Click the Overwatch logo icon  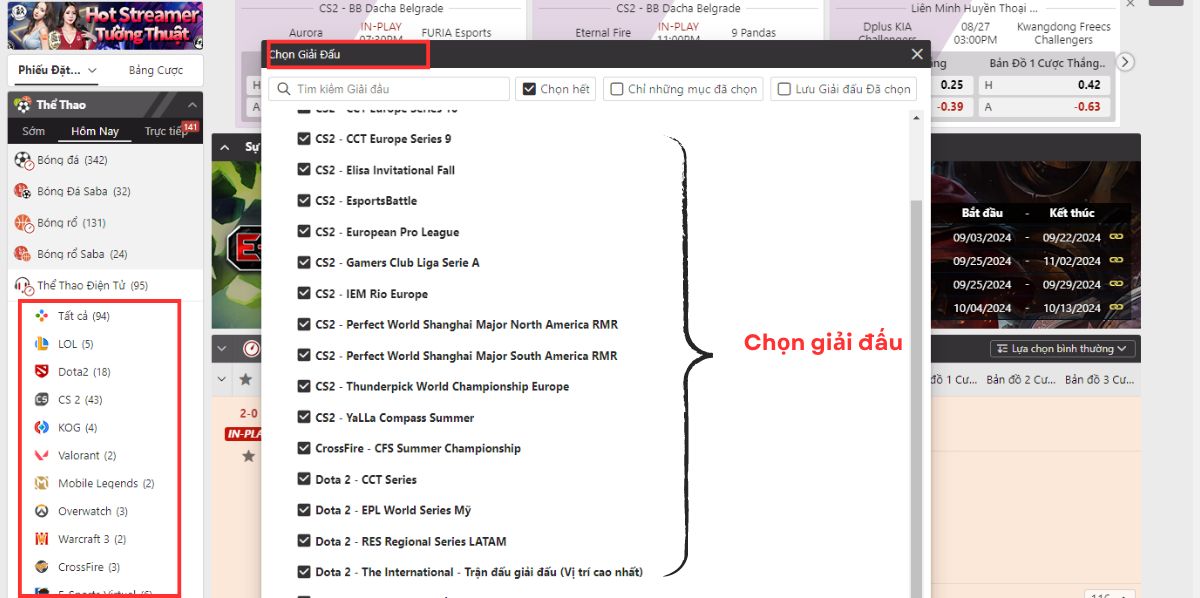point(41,511)
